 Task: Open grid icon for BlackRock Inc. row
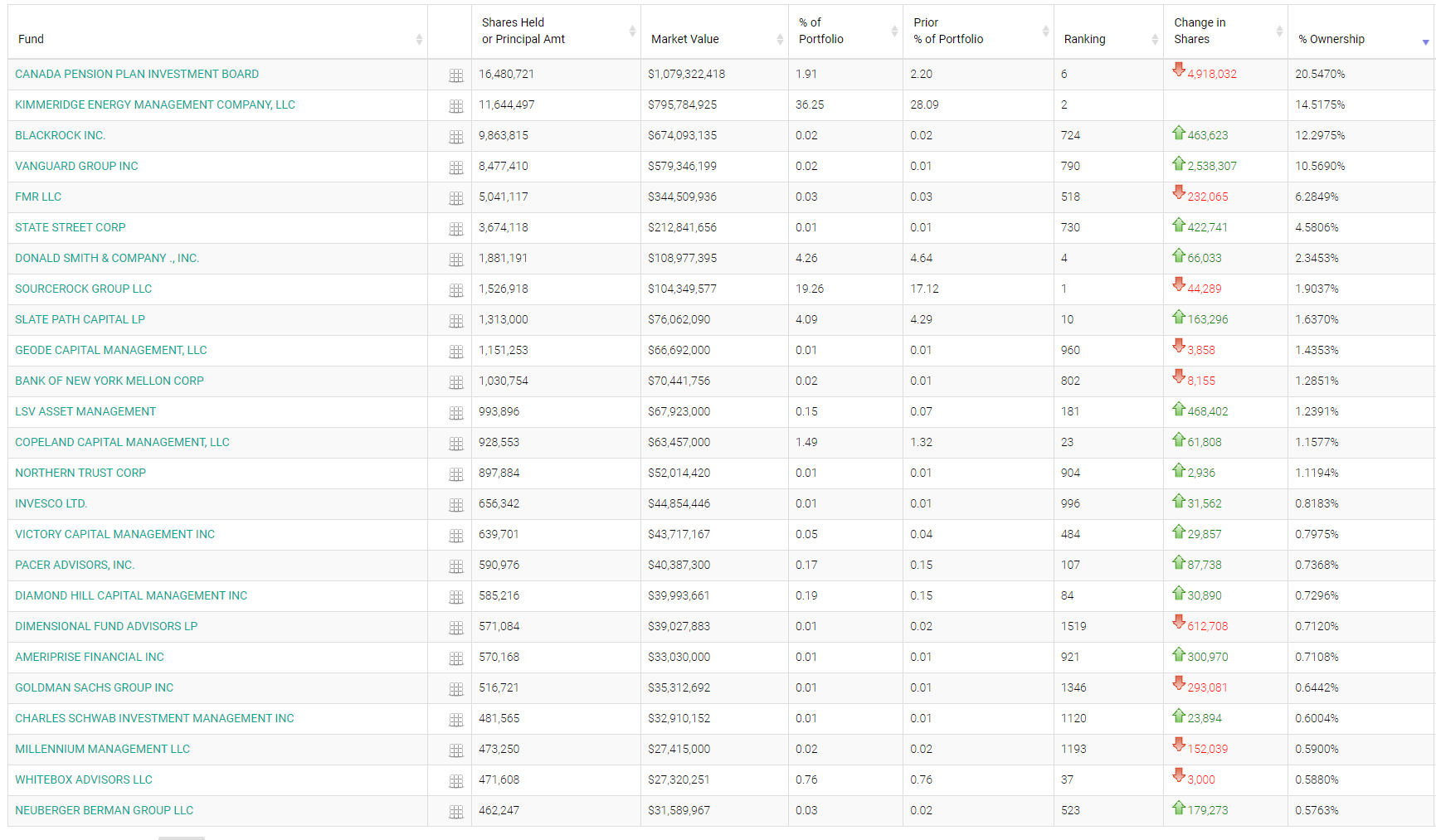coord(456,137)
